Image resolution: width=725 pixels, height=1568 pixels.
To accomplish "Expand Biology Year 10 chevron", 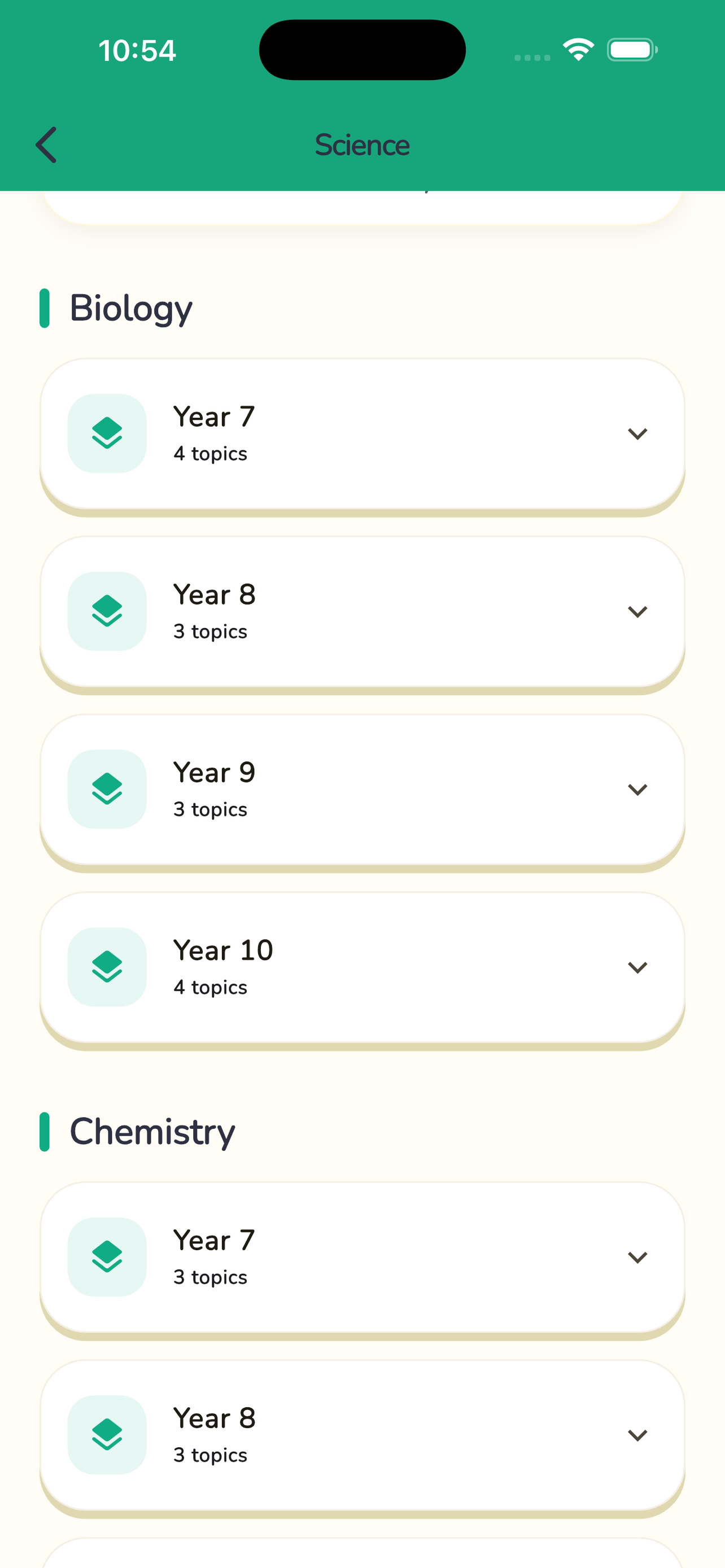I will coord(637,967).
